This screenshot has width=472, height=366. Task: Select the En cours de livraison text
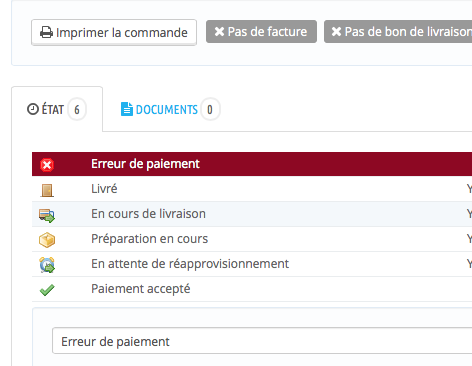coord(148,214)
